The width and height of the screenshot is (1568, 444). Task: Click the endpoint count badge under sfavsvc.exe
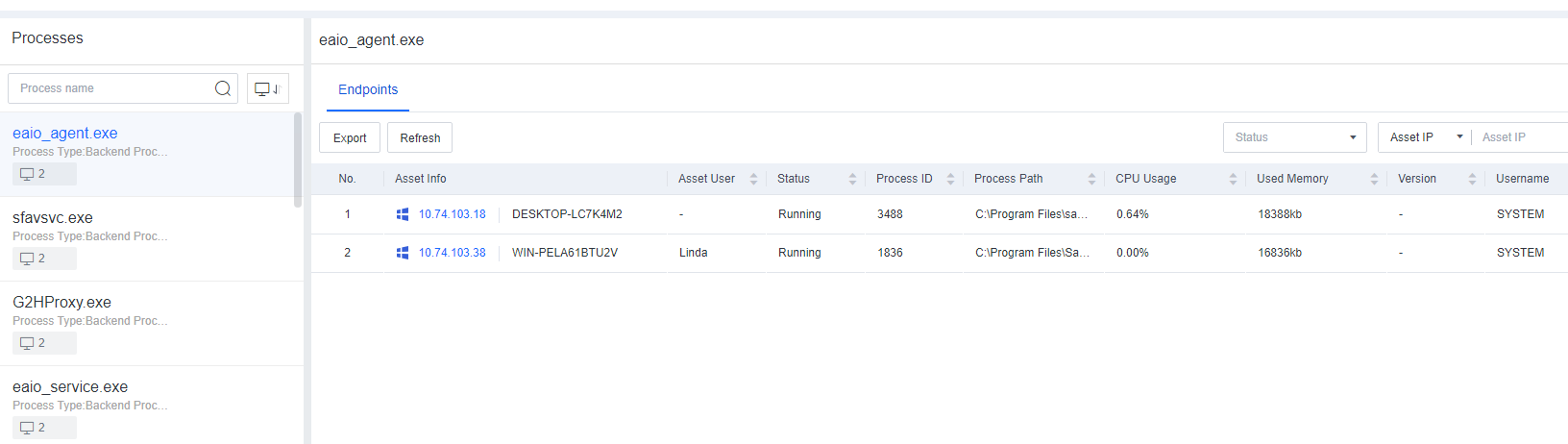44,259
